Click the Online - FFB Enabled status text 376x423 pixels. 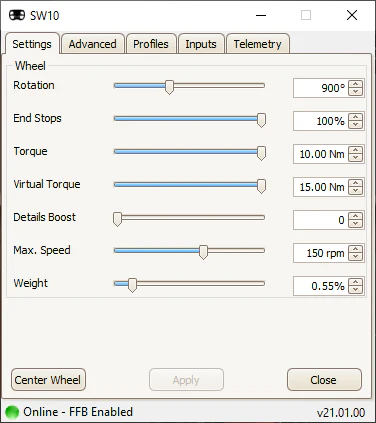point(78,412)
